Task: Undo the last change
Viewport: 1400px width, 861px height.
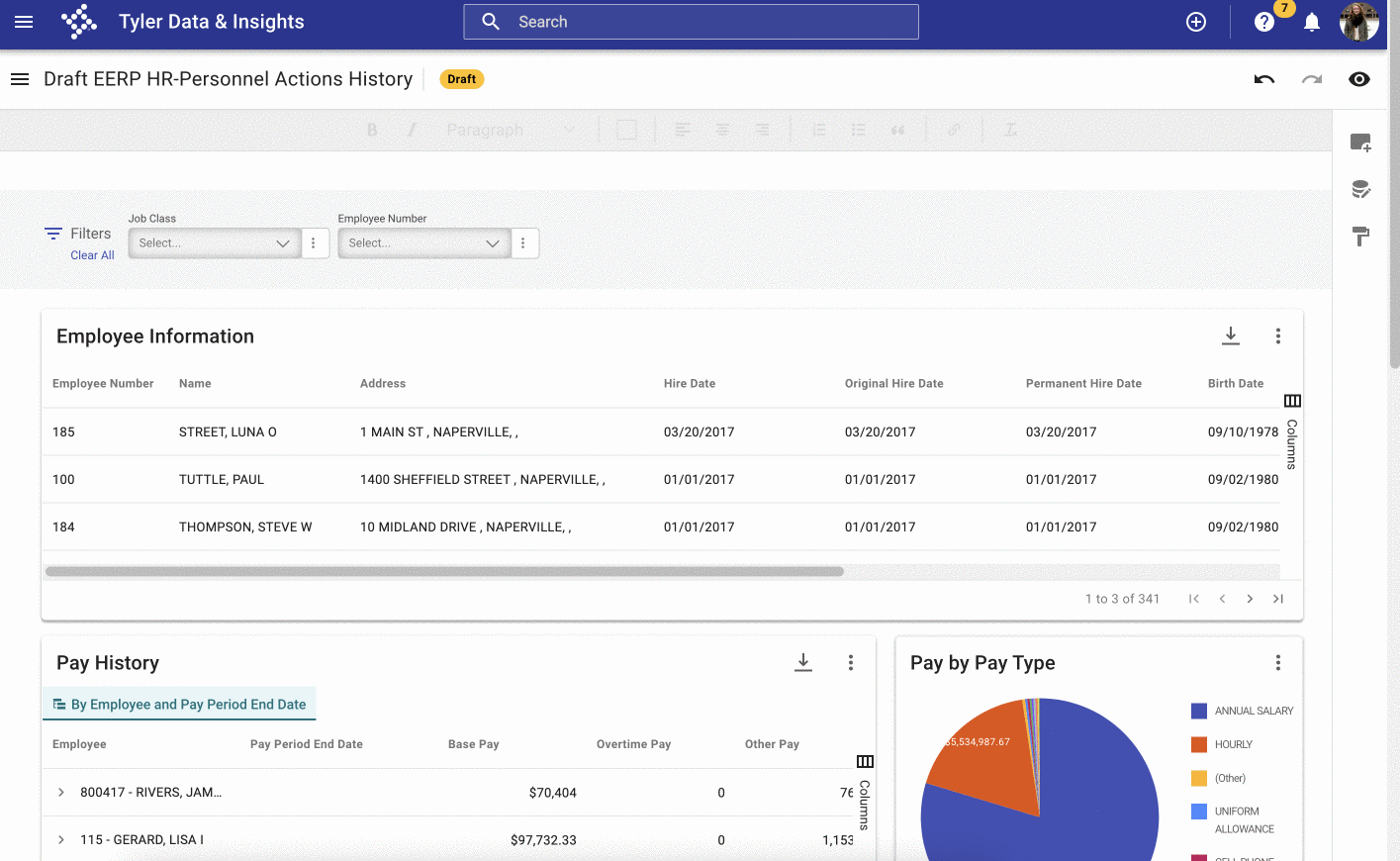Action: [1264, 79]
